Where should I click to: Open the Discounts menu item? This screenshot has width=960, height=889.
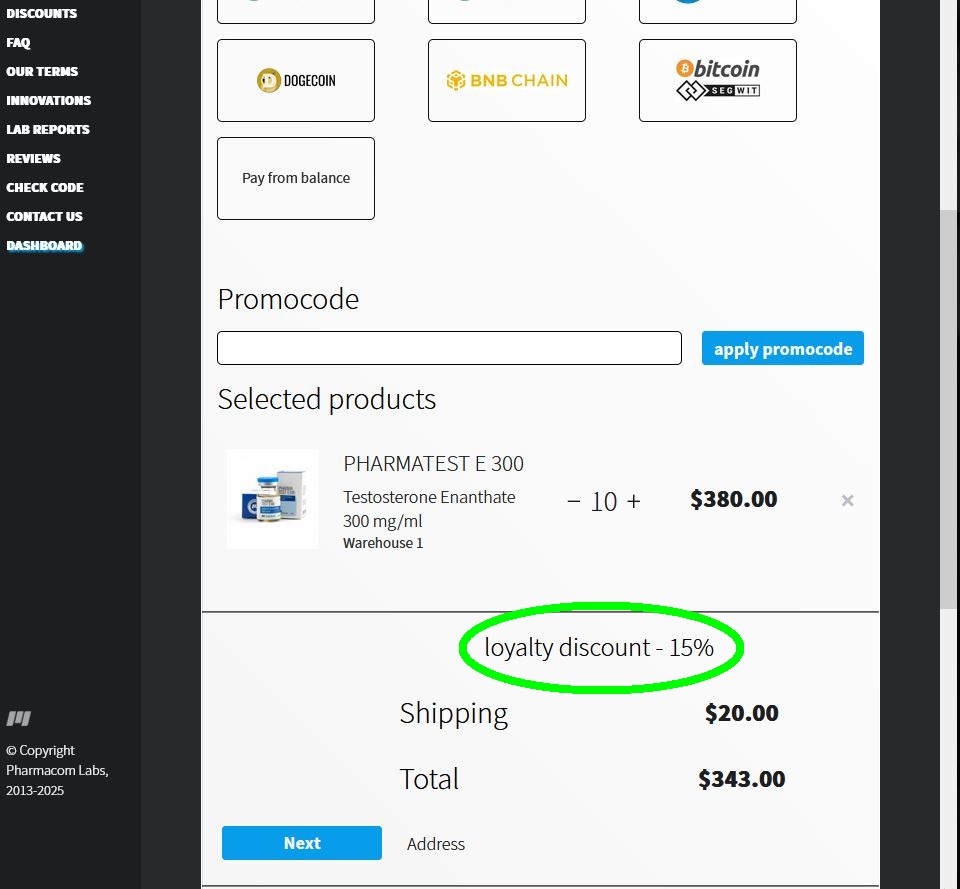click(42, 14)
